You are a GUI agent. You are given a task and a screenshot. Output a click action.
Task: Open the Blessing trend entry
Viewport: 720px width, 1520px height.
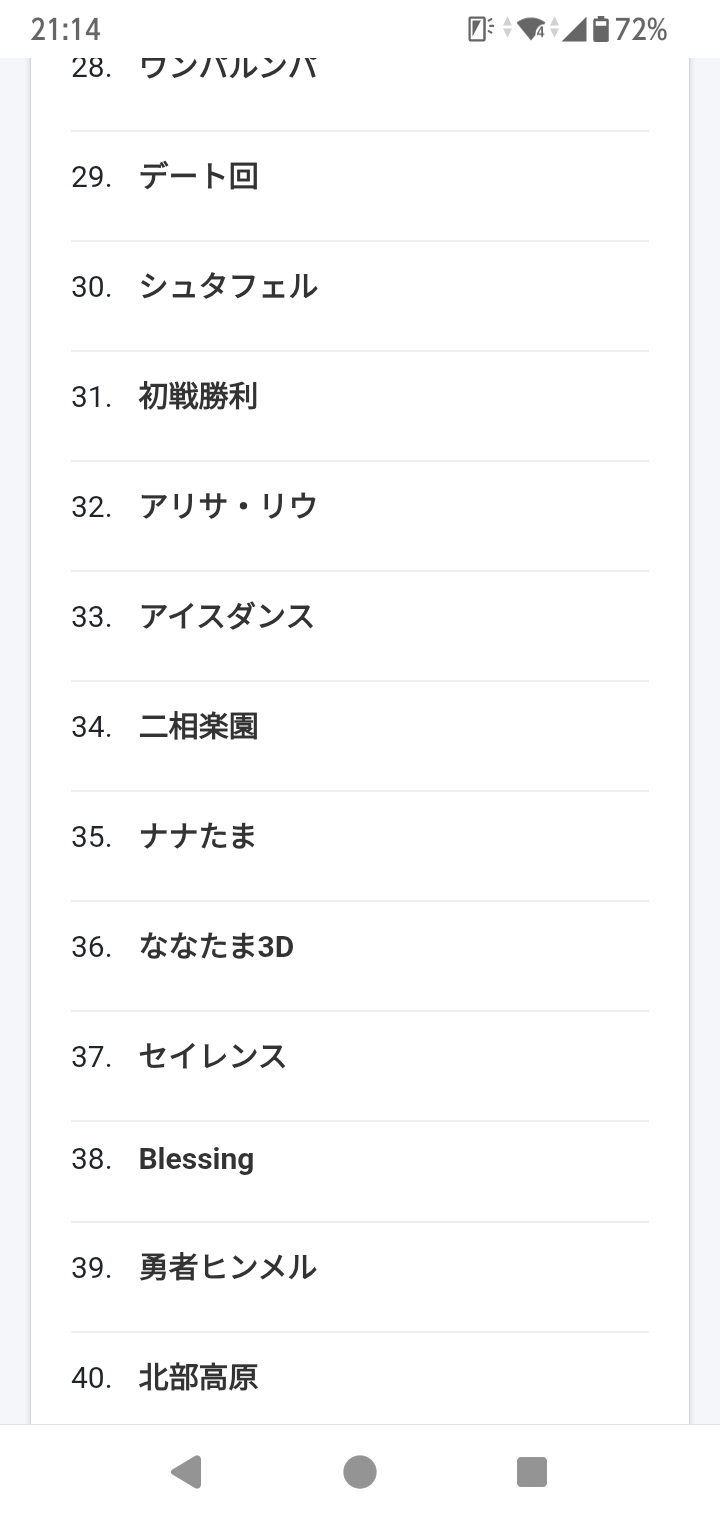tap(196, 1159)
